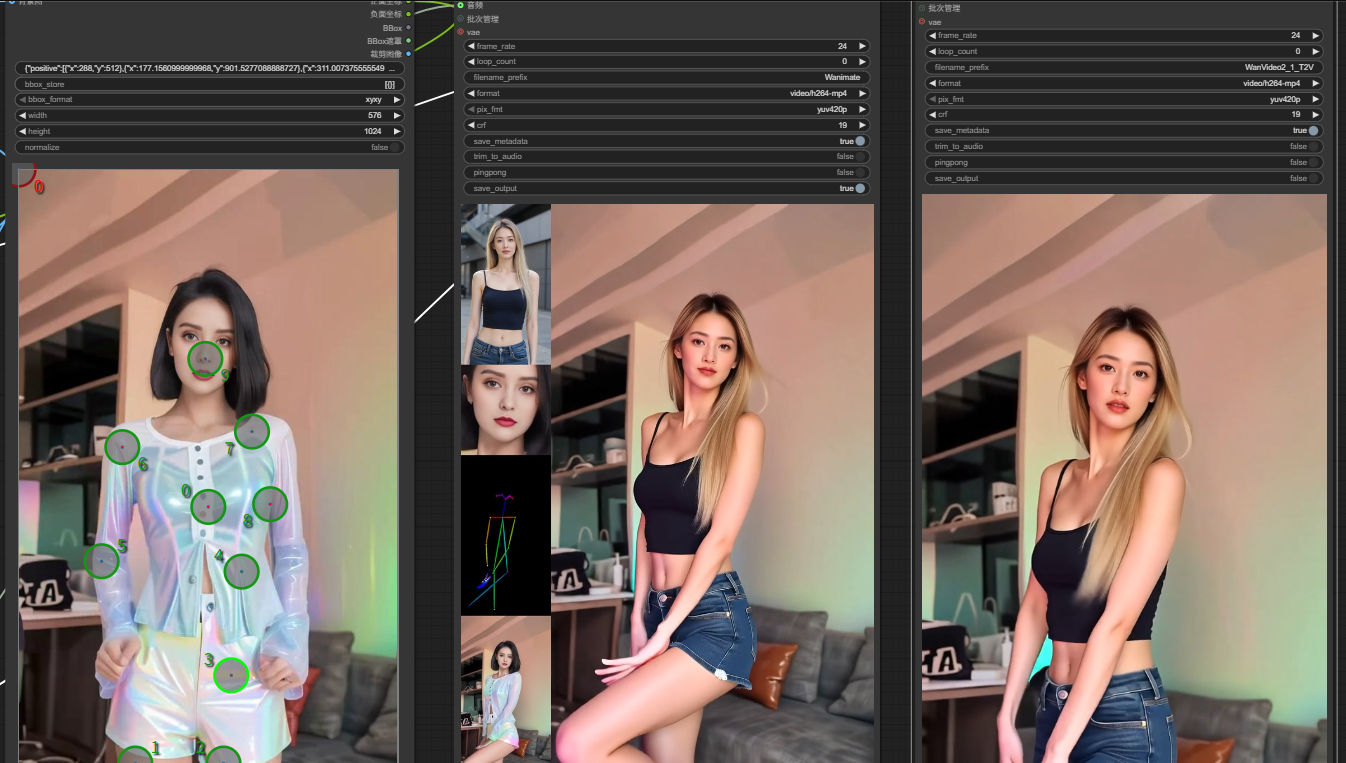Click 批次管理 input port on WanVideo2_1_T2V node
1346x763 pixels.
tap(922, 8)
